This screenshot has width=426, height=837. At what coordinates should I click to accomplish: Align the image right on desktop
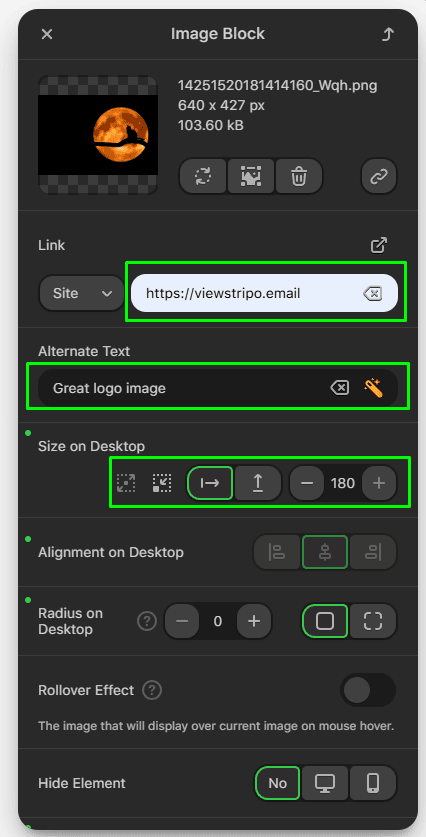tap(373, 552)
